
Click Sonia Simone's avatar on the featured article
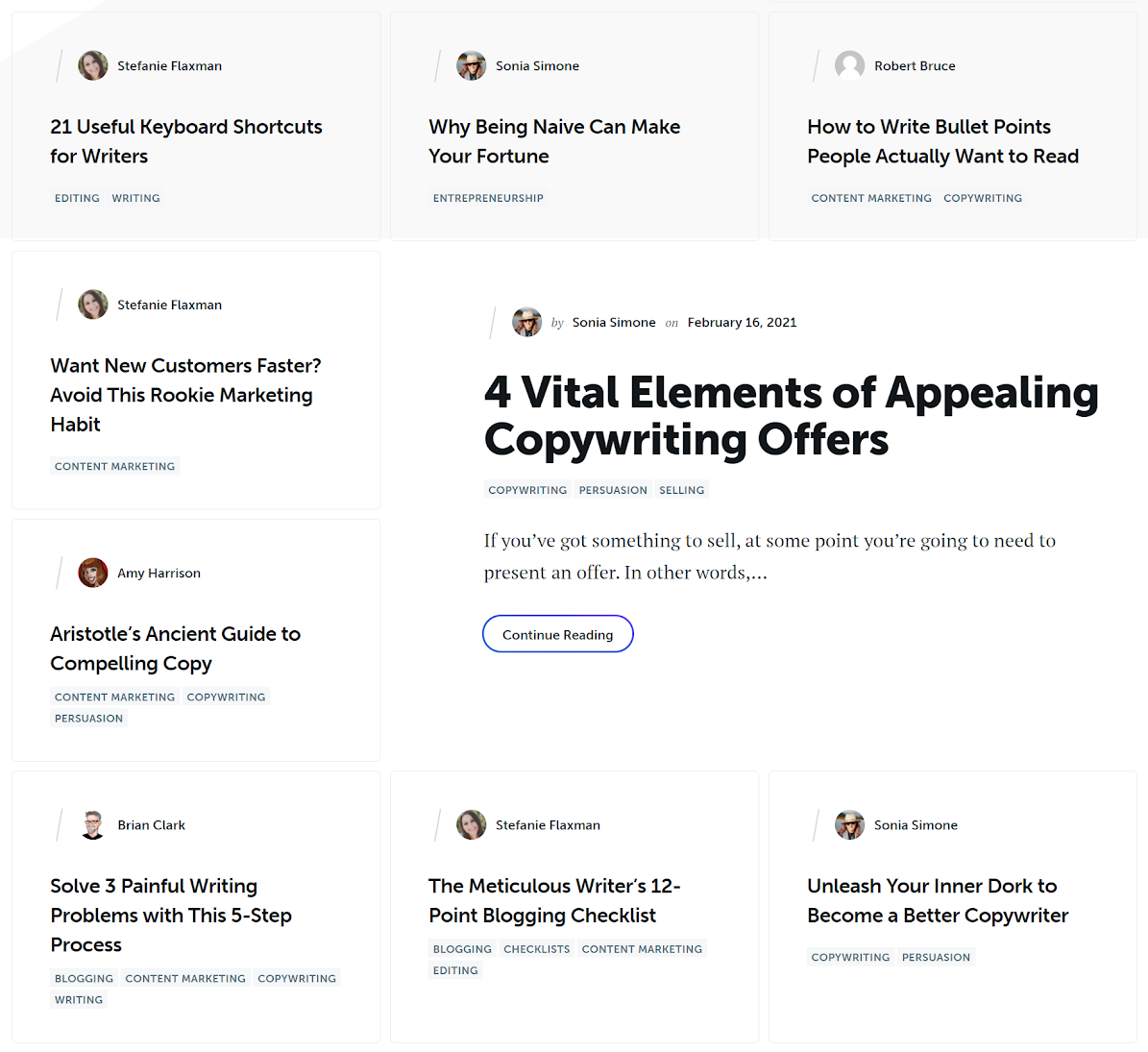[x=526, y=322]
